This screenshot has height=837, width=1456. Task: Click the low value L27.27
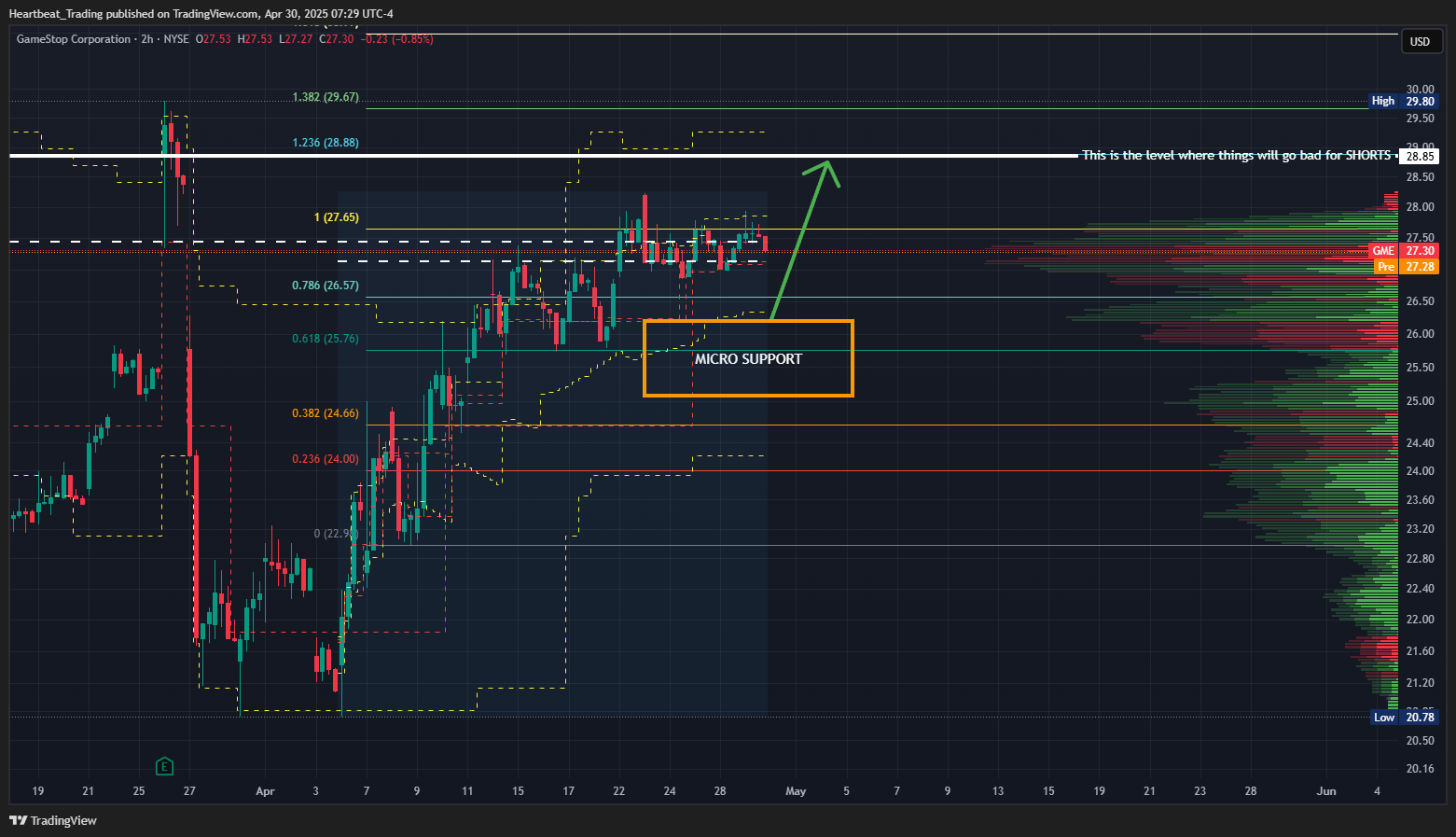(x=297, y=39)
